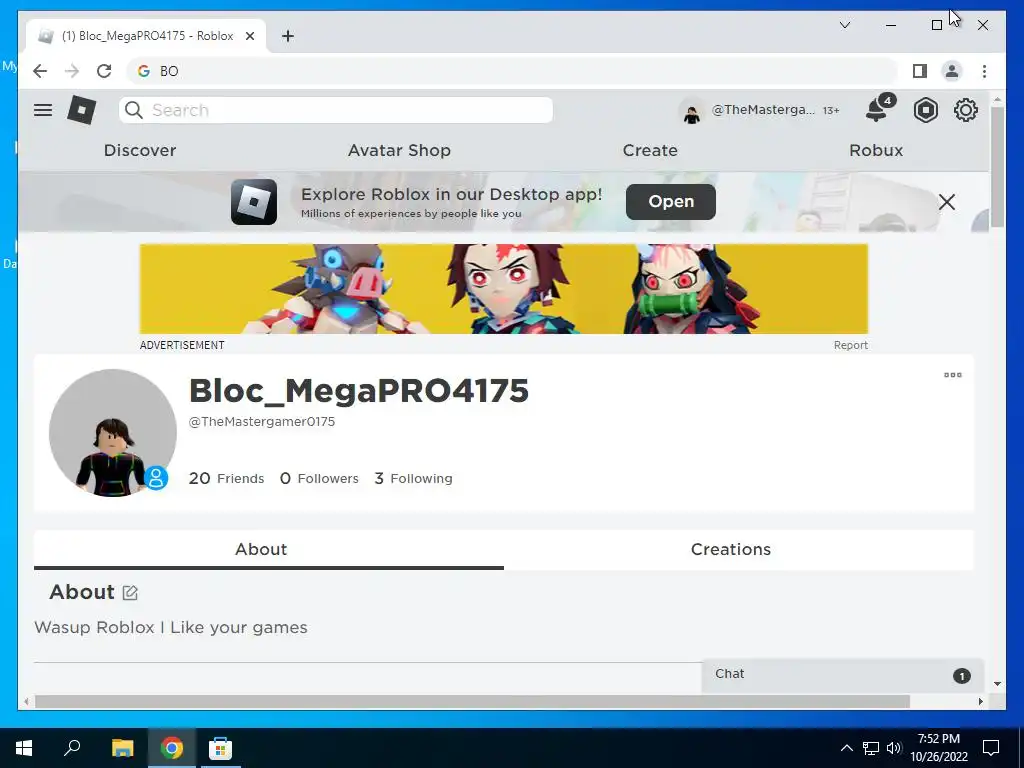Viewport: 1024px width, 768px height.
Task: Click the Roblox desktop app logo
Action: pos(254,202)
